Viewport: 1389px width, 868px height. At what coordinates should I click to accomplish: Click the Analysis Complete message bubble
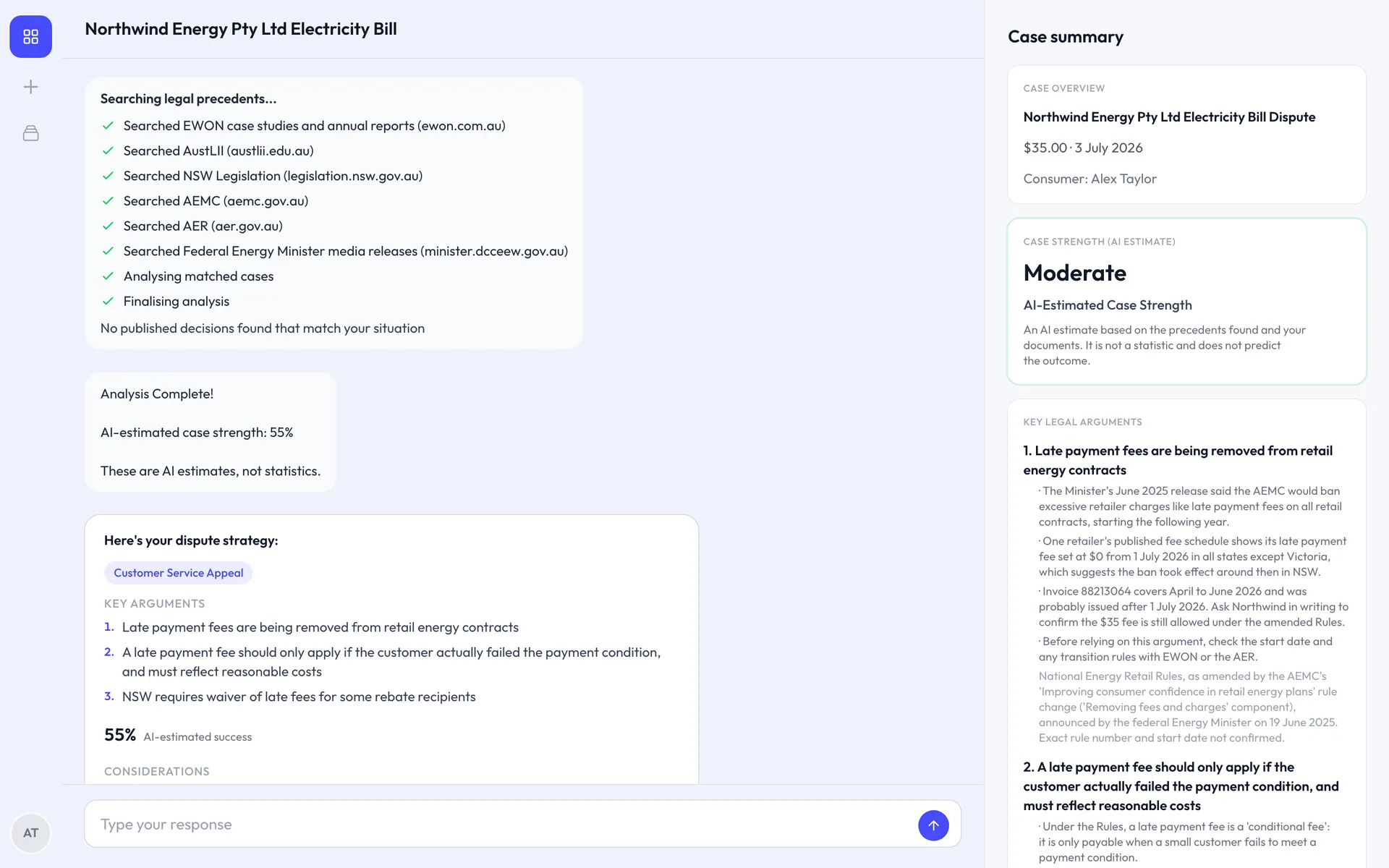(x=211, y=433)
